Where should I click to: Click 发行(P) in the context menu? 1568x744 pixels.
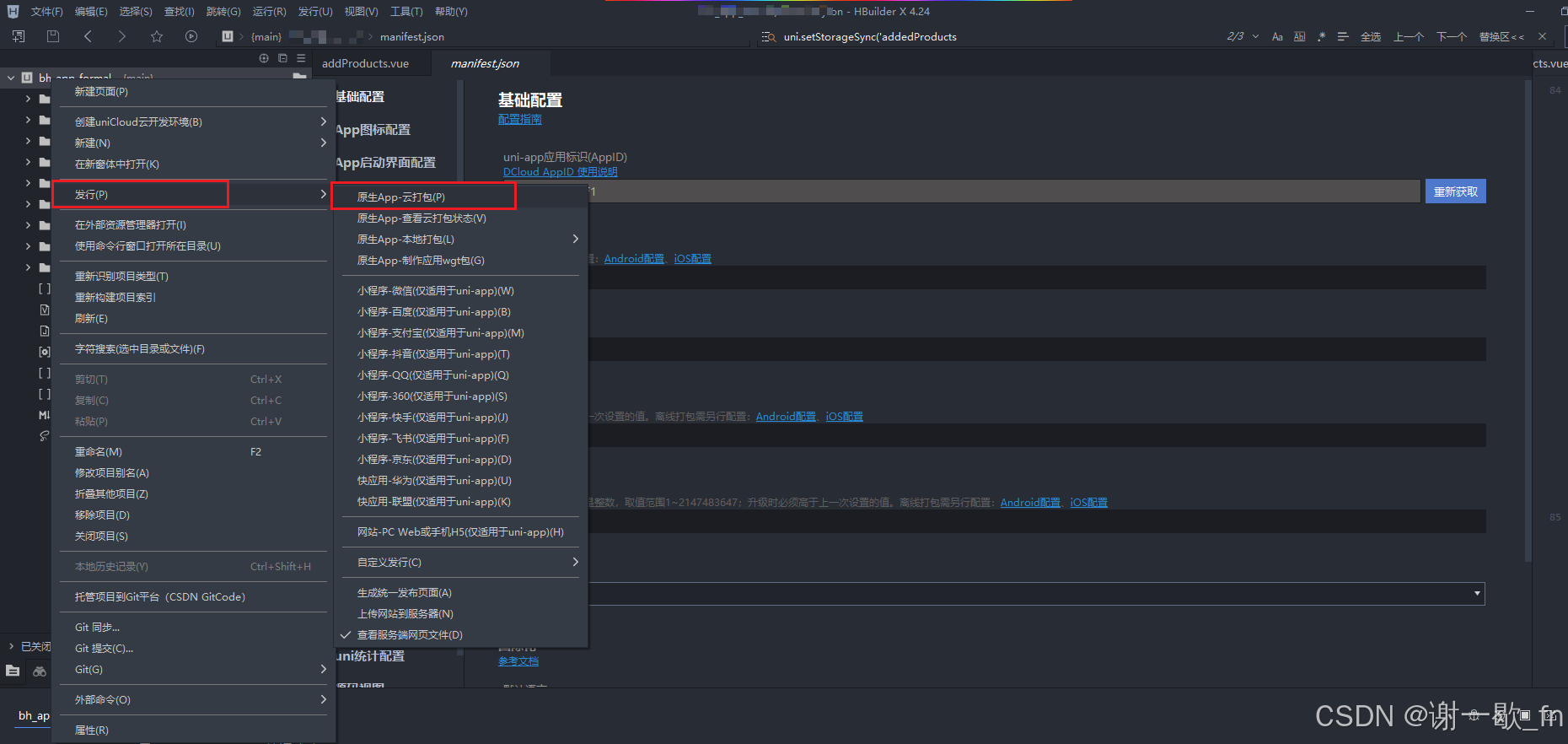coord(193,195)
